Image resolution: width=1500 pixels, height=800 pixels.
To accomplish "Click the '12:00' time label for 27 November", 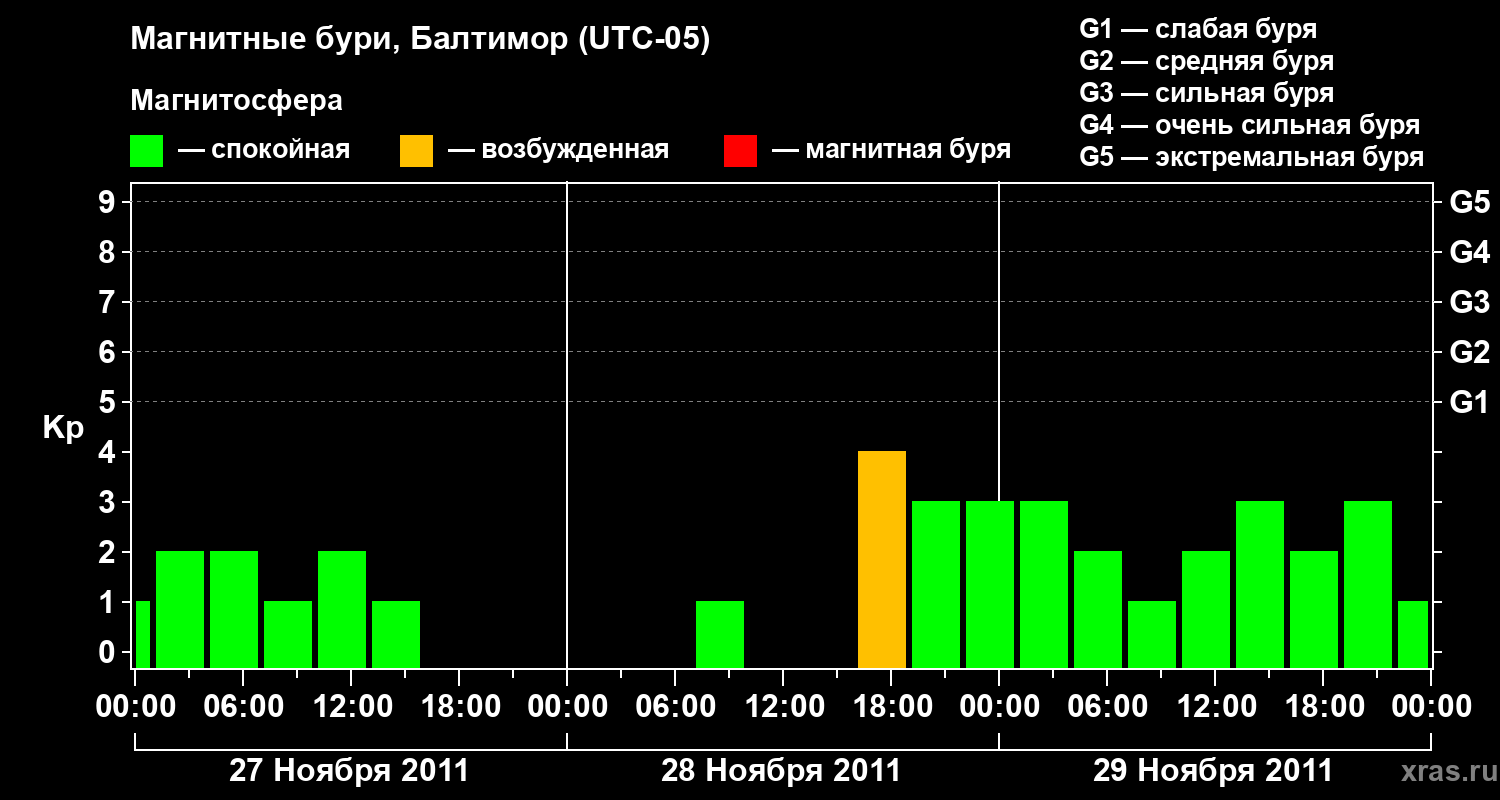I will coord(352,707).
